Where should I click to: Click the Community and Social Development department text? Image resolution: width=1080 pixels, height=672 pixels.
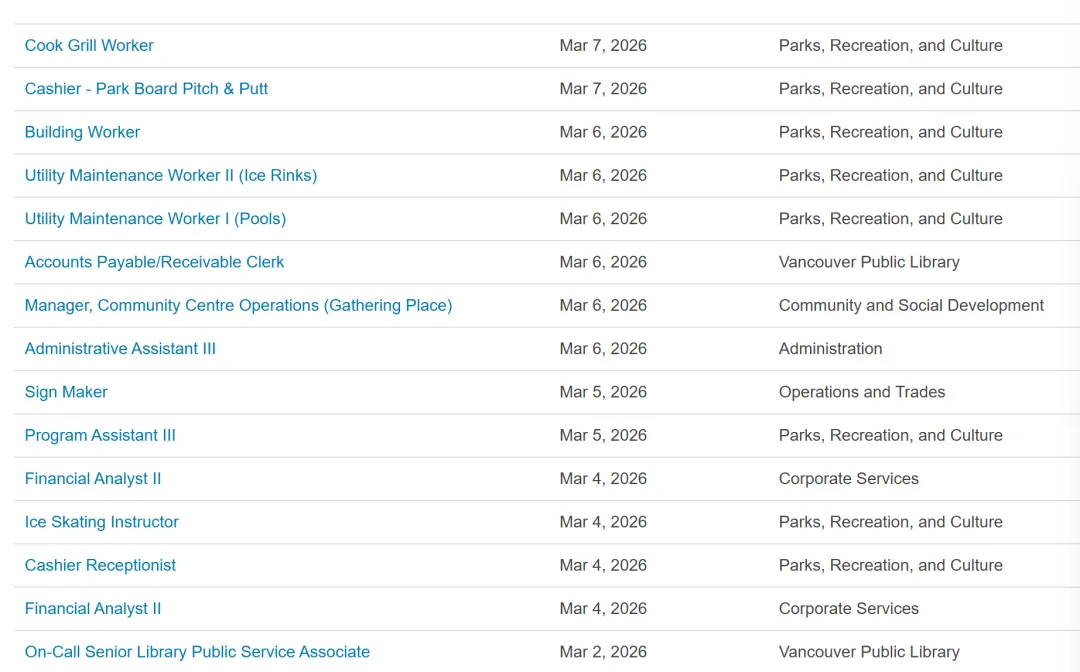pos(911,305)
